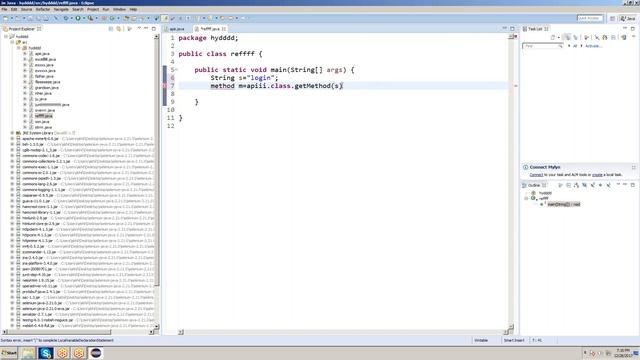Open the Run menu
Image resolution: width=640 pixels, height=360 pixels.
(x=106, y=9)
